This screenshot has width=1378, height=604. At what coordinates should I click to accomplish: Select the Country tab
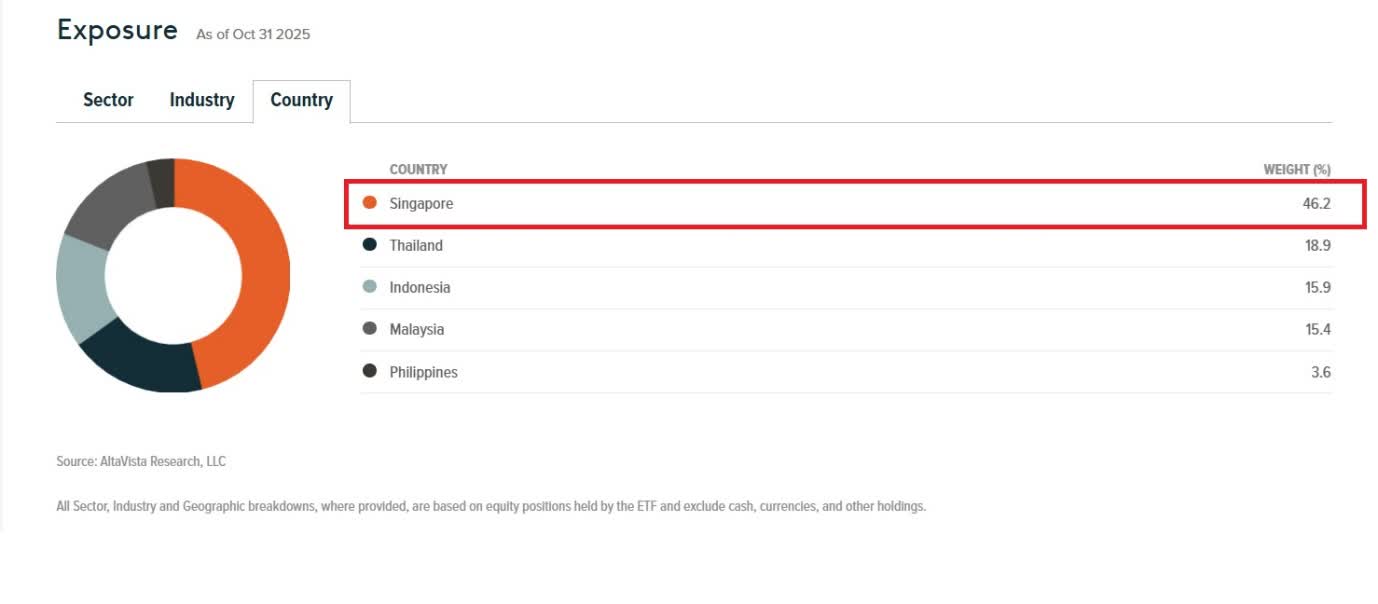point(301,100)
